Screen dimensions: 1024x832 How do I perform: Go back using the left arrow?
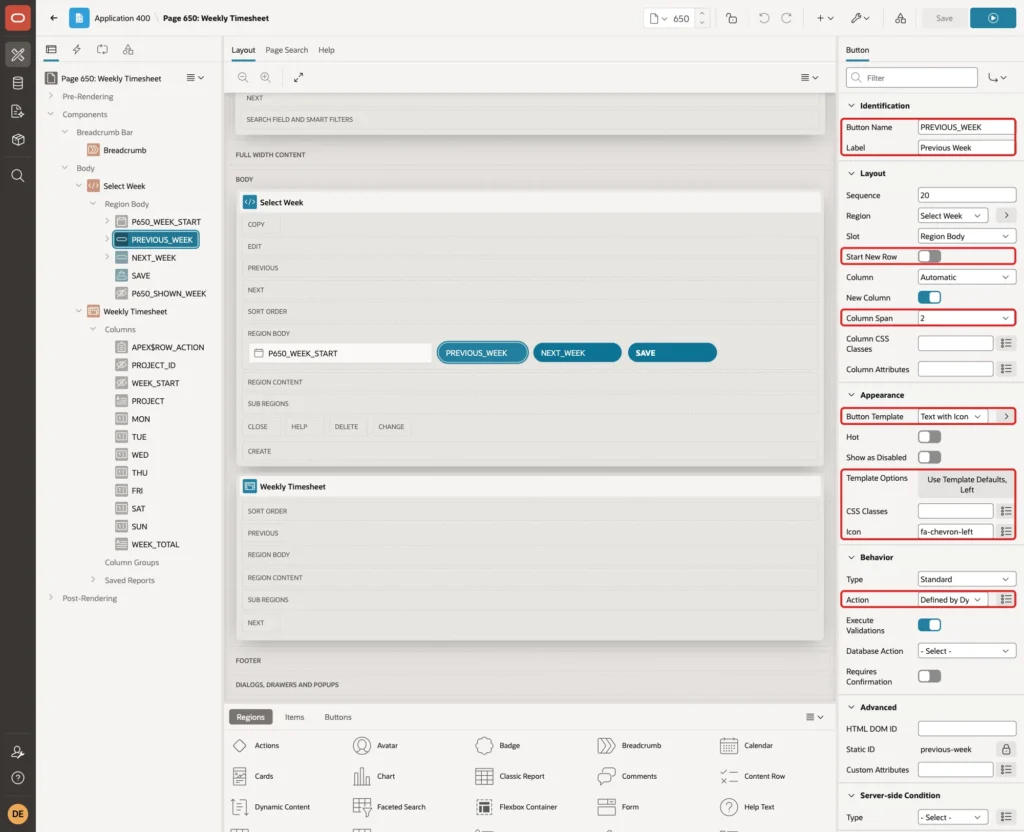point(54,18)
